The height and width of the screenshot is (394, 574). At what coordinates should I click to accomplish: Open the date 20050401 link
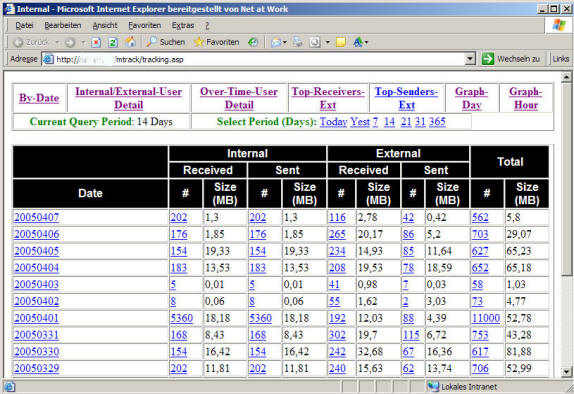pyautogui.click(x=37, y=318)
